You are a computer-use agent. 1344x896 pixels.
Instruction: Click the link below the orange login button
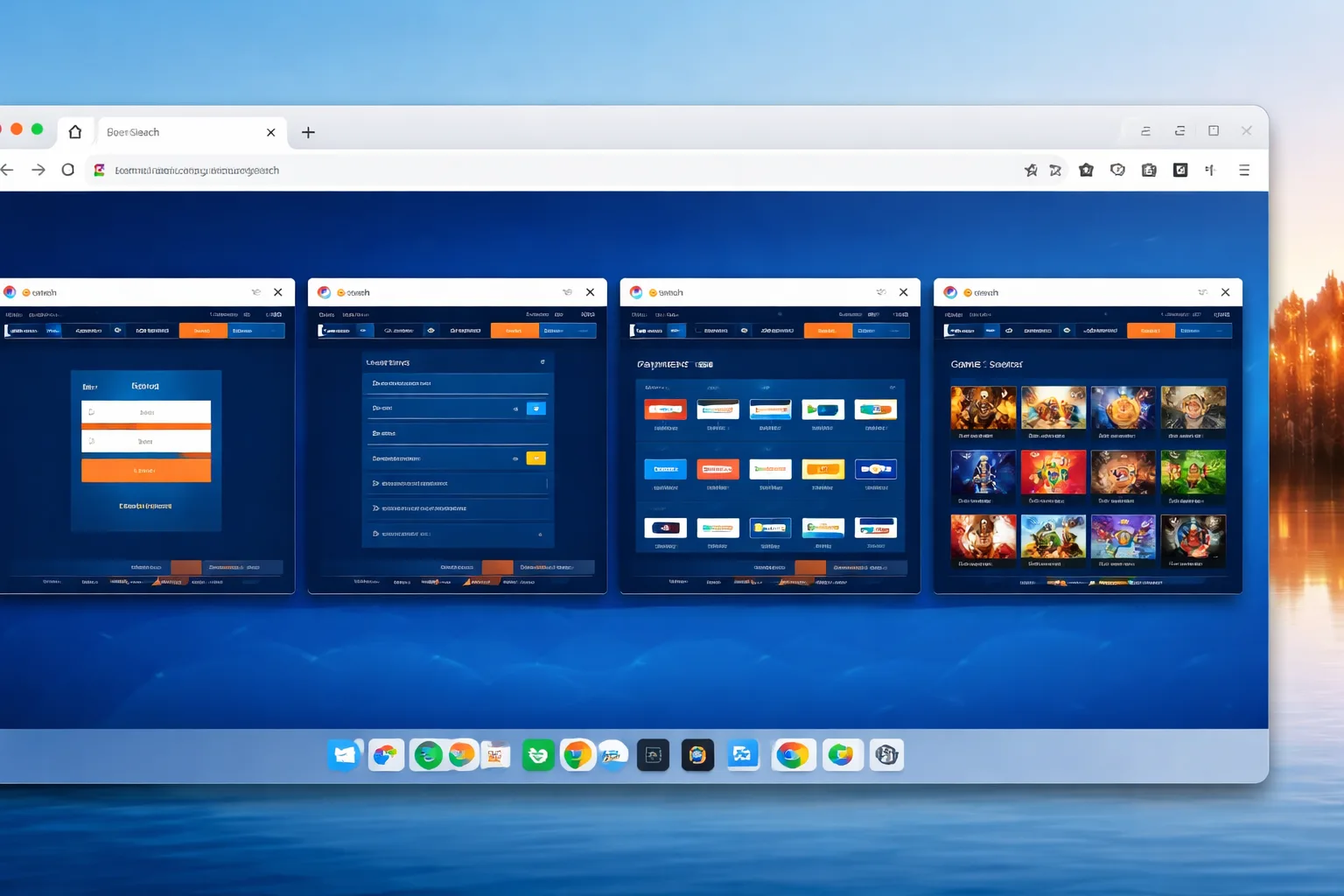click(x=145, y=506)
